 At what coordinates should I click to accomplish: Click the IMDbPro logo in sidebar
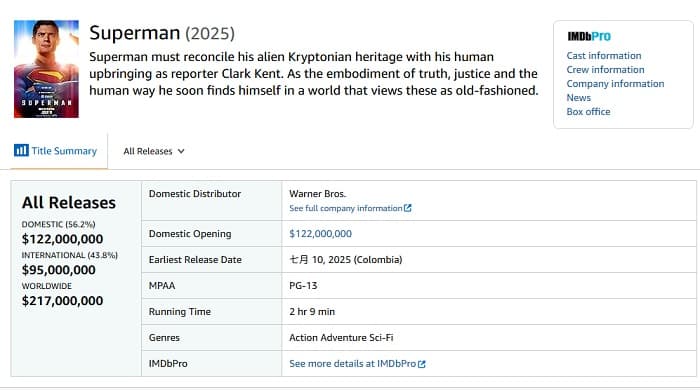589,36
